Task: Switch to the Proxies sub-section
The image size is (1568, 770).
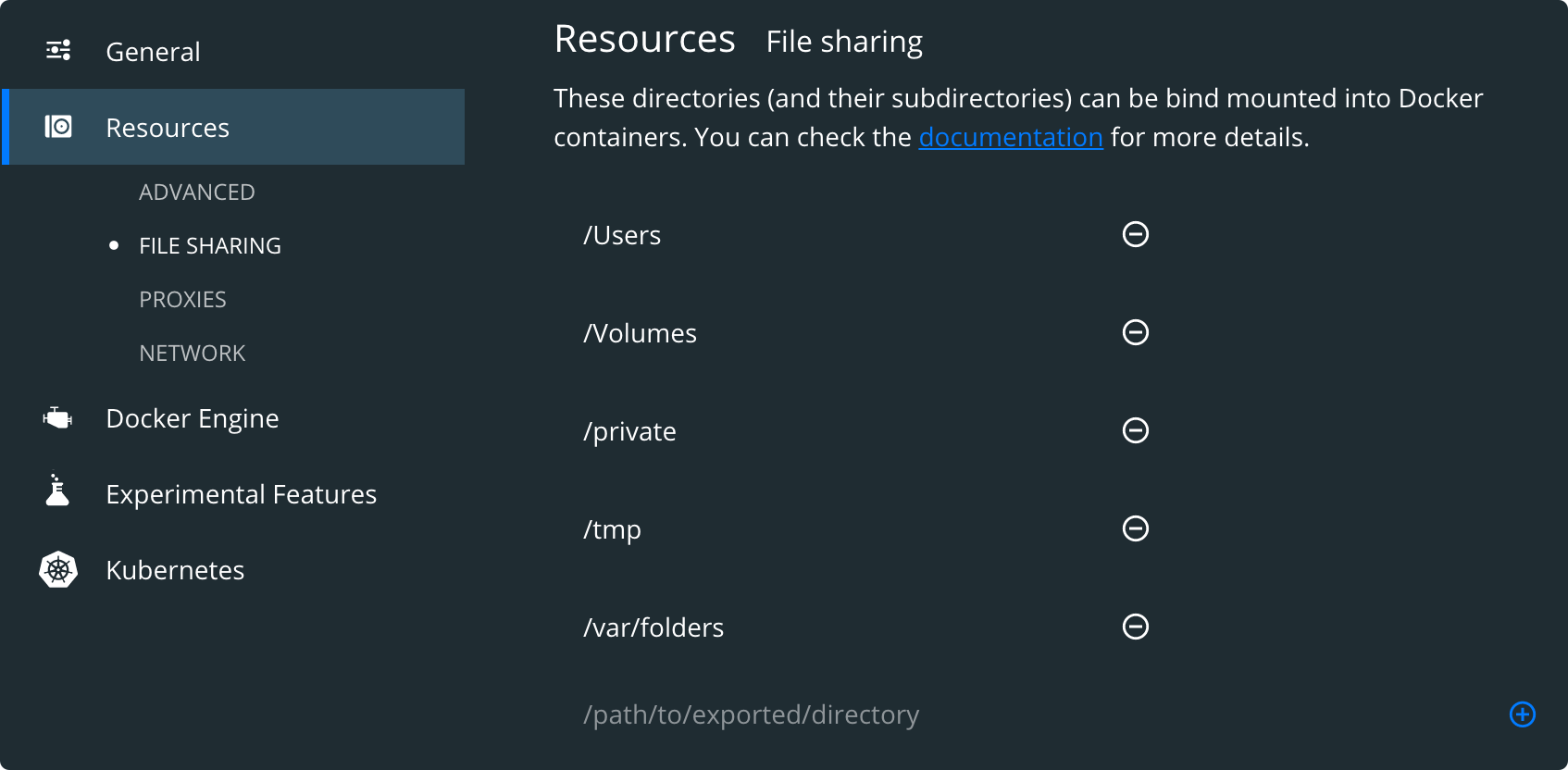Action: point(182,300)
